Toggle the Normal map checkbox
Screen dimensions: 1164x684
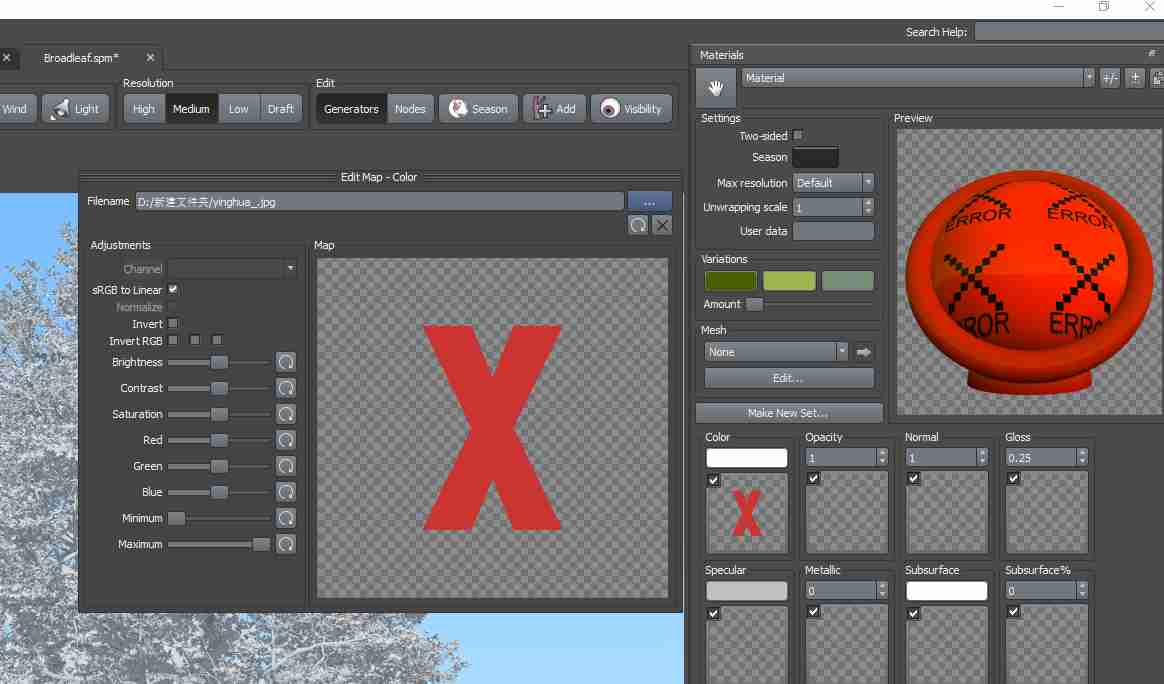tap(914, 478)
